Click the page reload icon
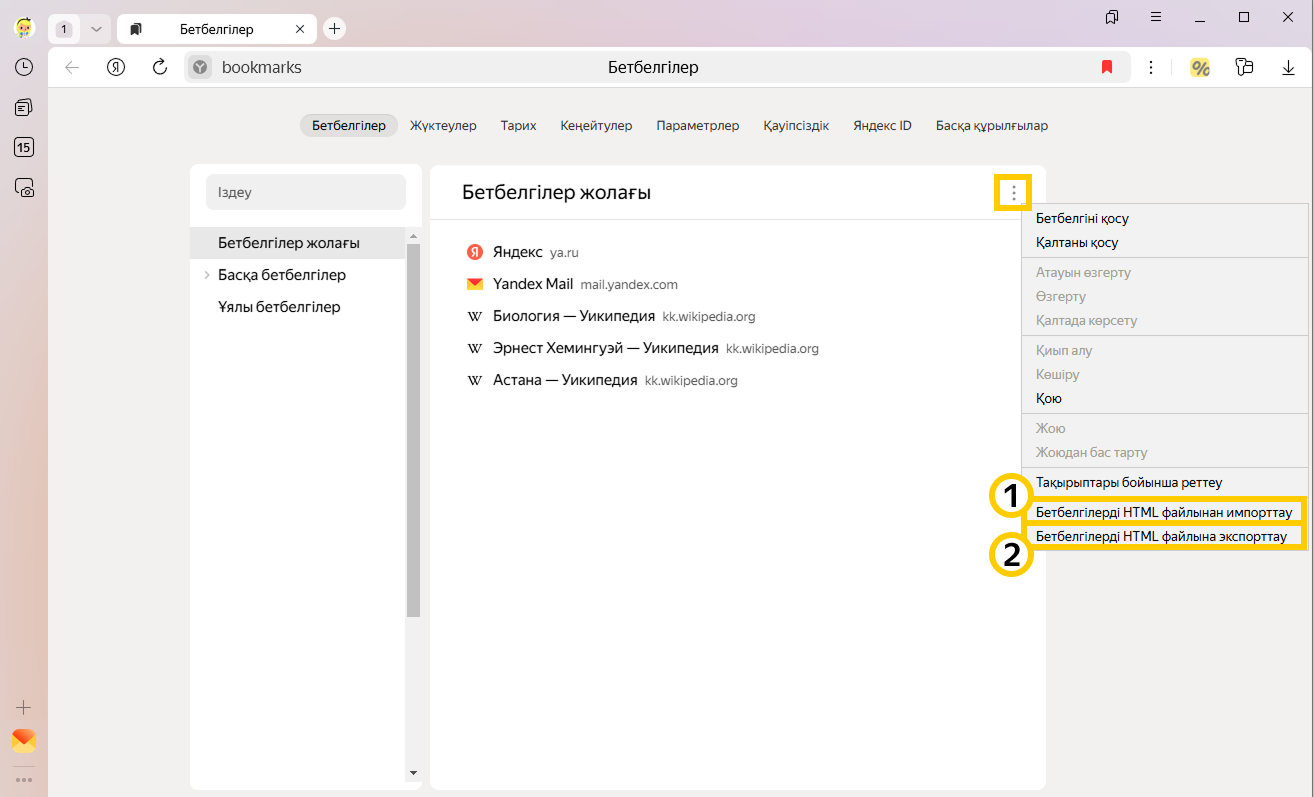1314x797 pixels. click(159, 67)
